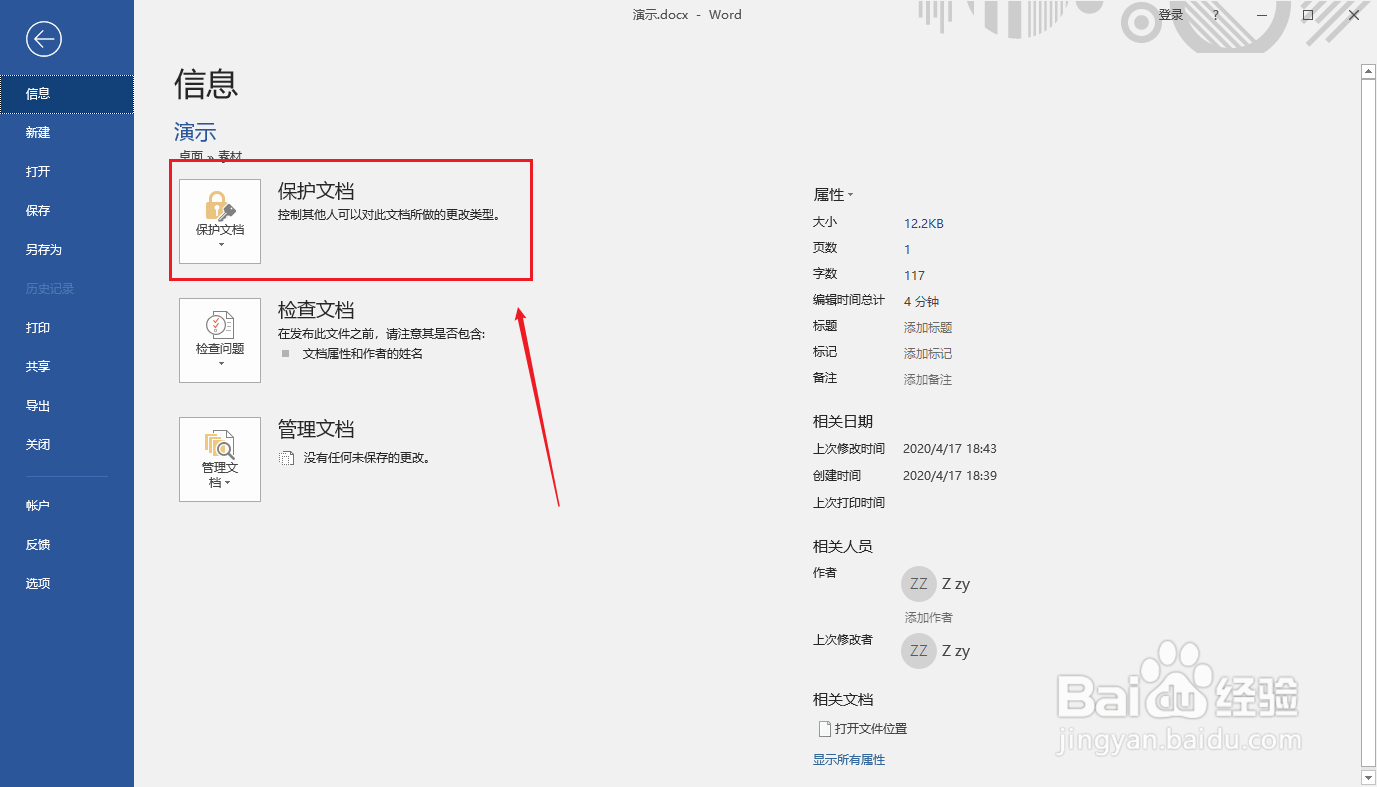The height and width of the screenshot is (787, 1377).
Task: Open Word help with the question mark icon
Action: pyautogui.click(x=1215, y=15)
